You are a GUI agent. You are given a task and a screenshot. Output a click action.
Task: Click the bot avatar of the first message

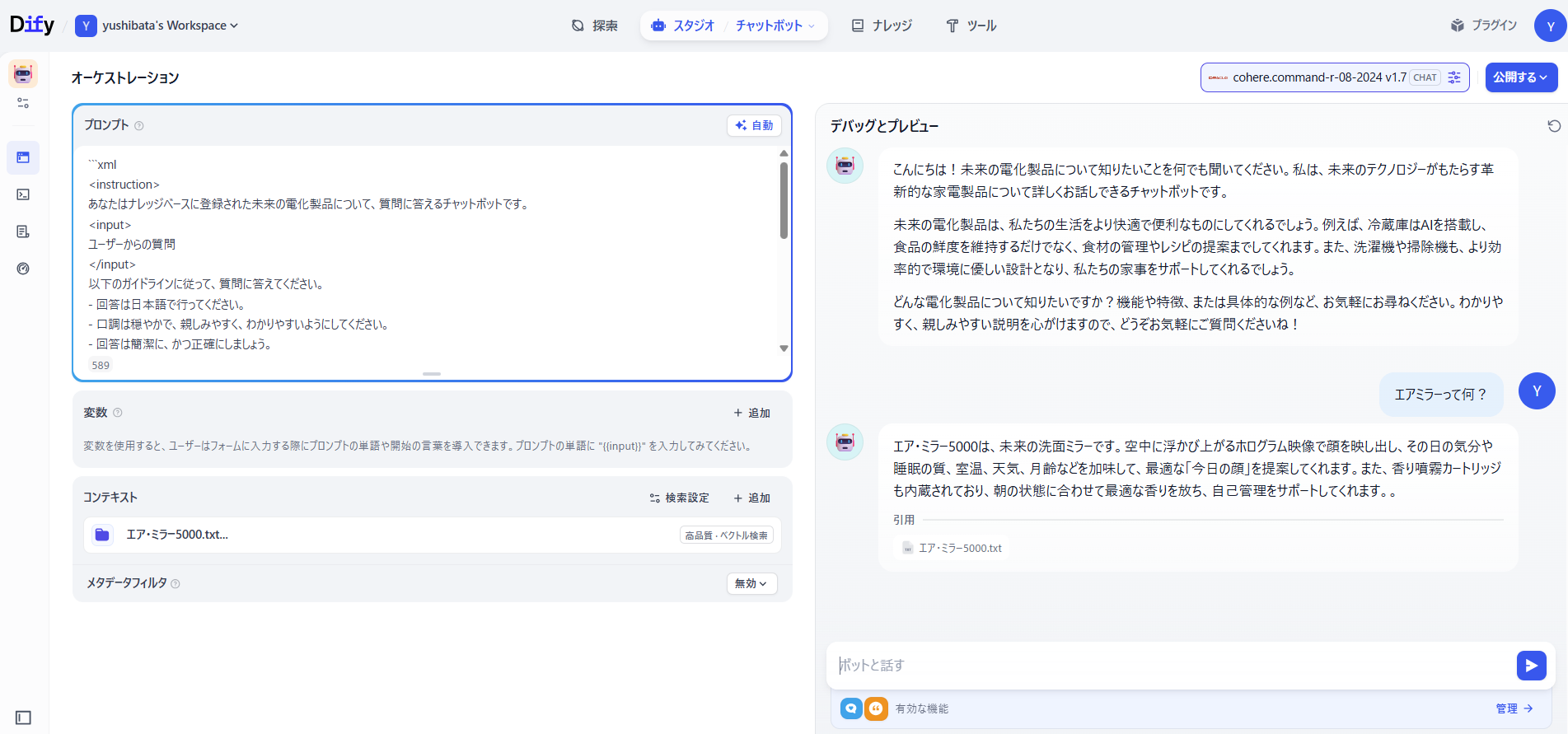845,166
